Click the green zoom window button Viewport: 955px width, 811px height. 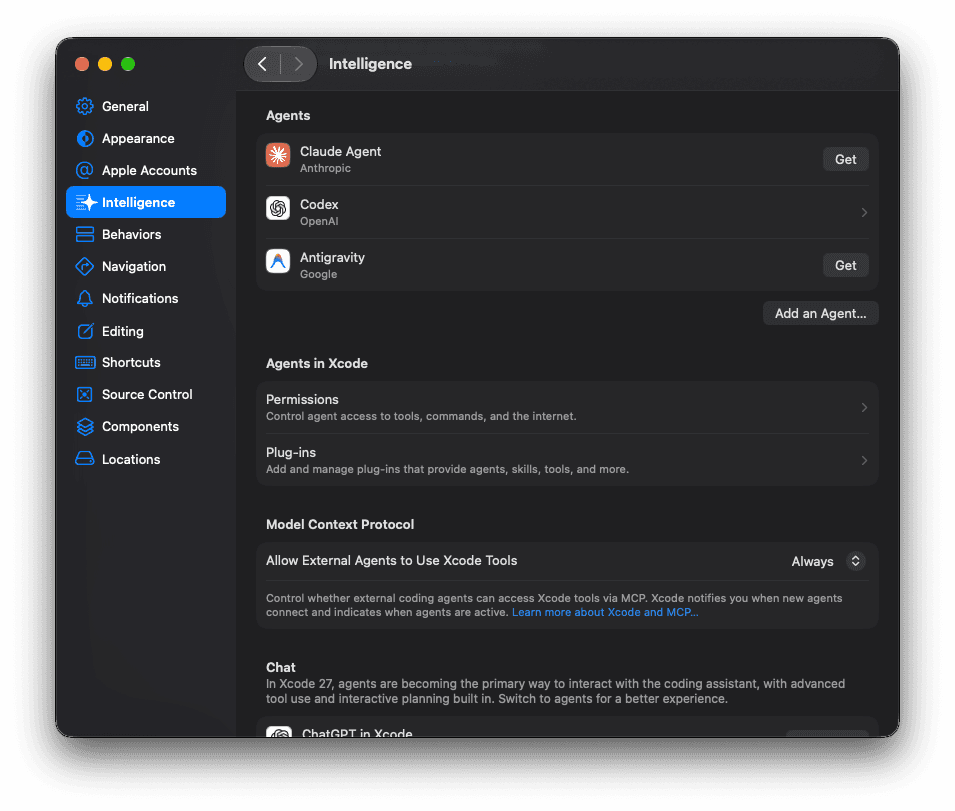tap(128, 64)
